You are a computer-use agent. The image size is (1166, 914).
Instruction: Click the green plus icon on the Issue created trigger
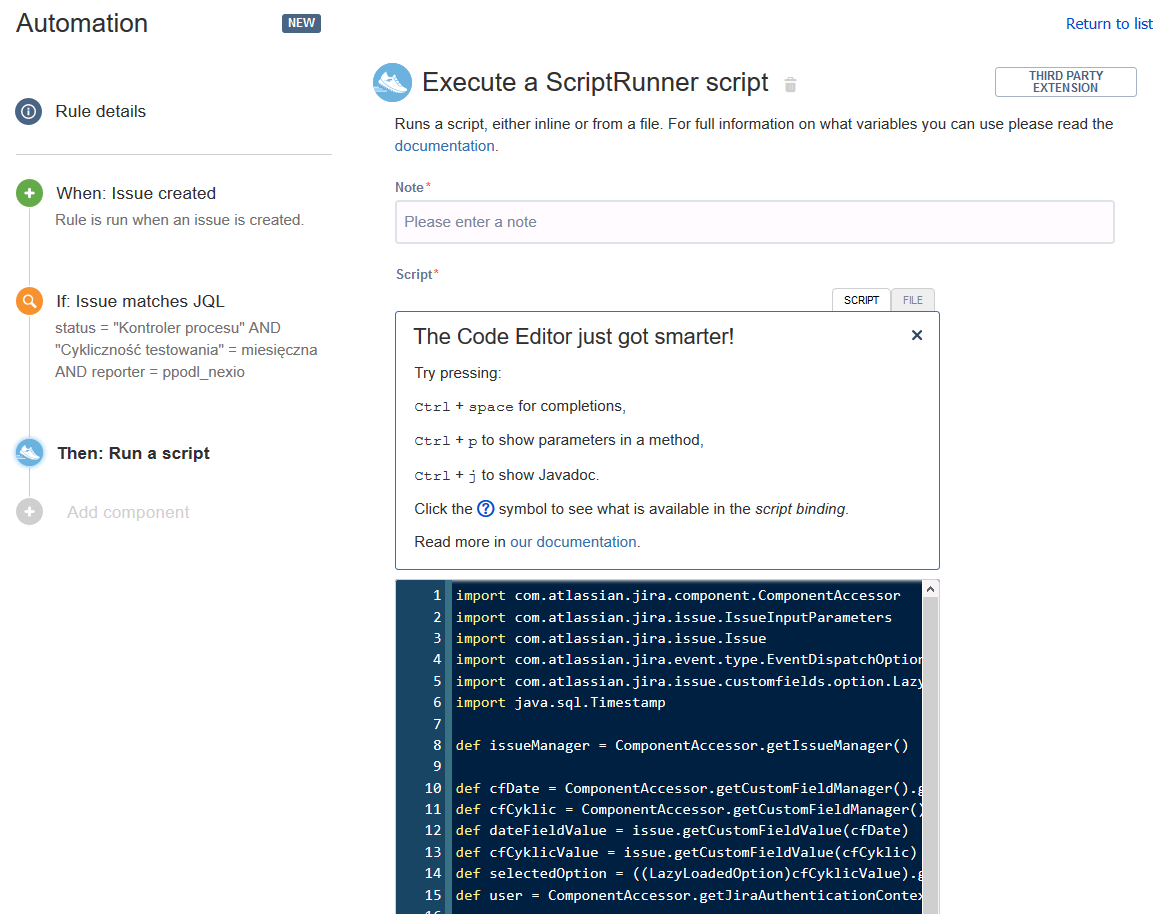pos(29,192)
